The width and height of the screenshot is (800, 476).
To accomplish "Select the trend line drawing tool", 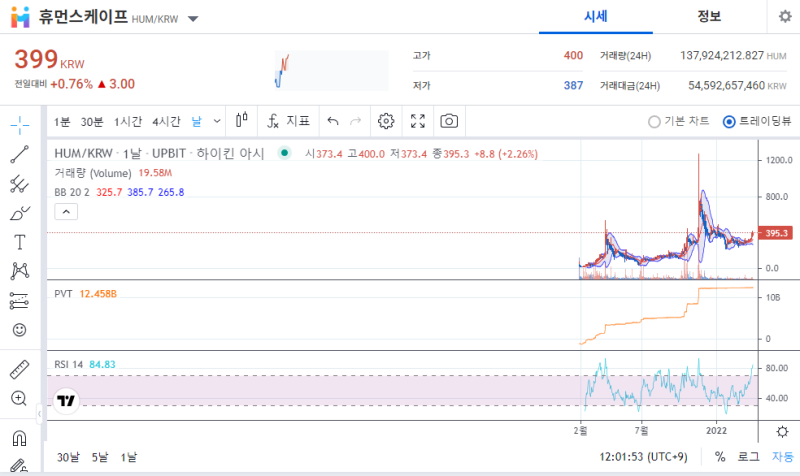I will pyautogui.click(x=20, y=154).
